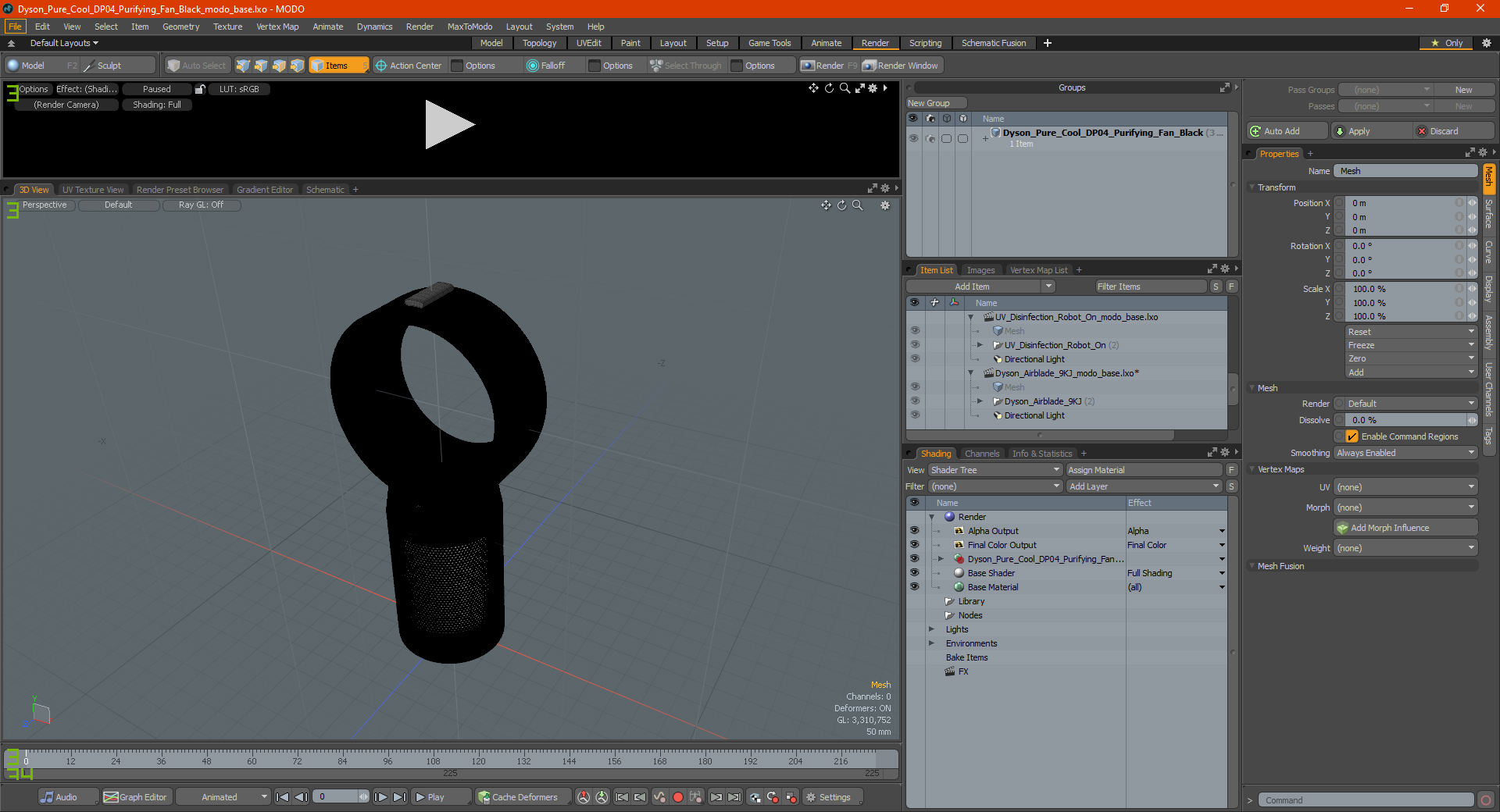
Task: Pan the 3D viewport move icon
Action: click(x=826, y=205)
